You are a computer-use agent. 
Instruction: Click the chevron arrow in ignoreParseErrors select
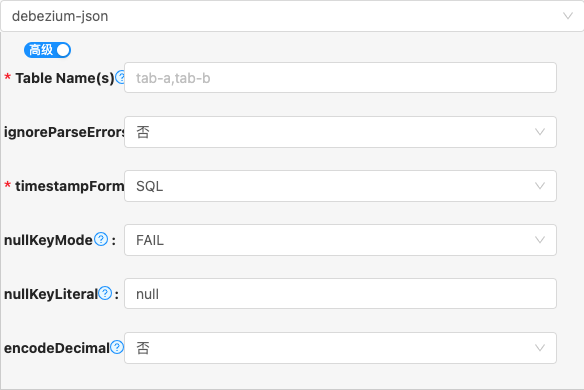[540, 132]
